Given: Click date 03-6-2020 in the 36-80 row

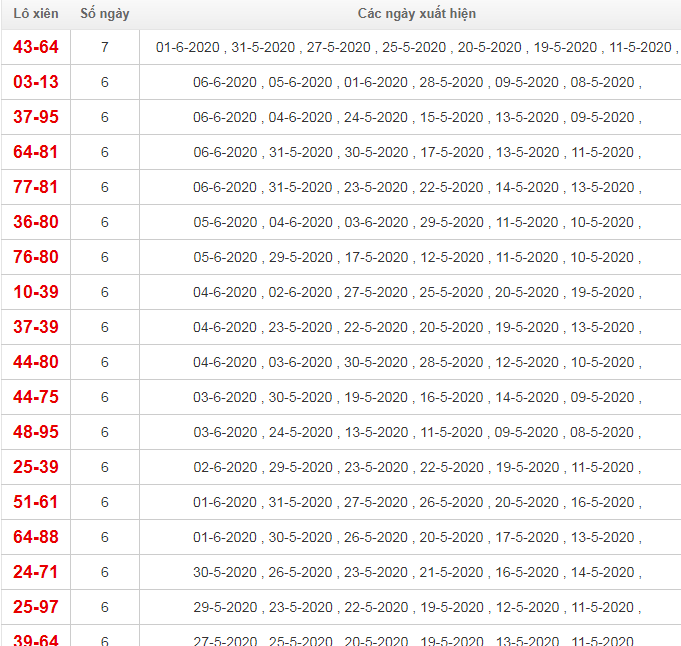Looking at the screenshot, I should (377, 222).
